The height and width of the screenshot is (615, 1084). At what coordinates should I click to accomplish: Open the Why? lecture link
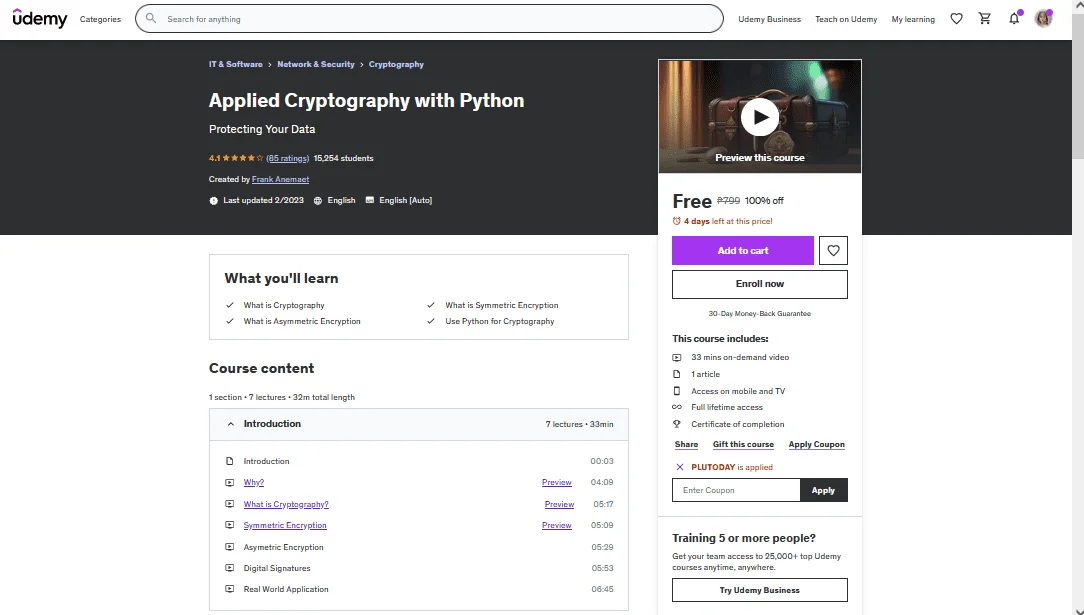point(254,482)
